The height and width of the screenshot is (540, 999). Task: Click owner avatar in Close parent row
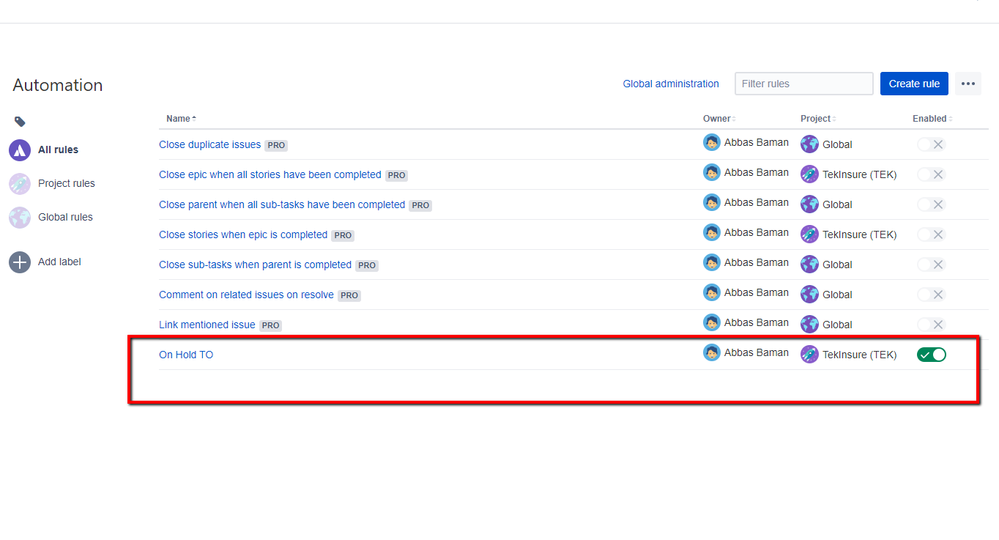click(712, 202)
